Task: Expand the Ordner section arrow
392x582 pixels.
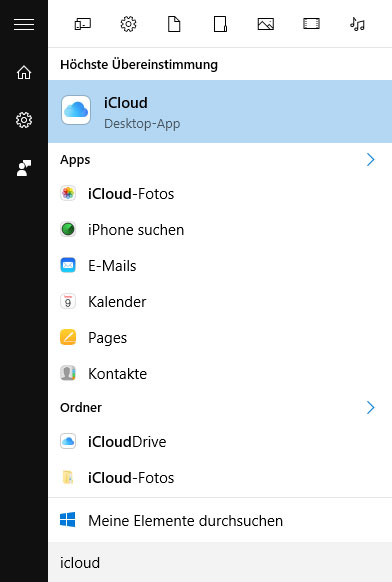Action: [x=370, y=408]
